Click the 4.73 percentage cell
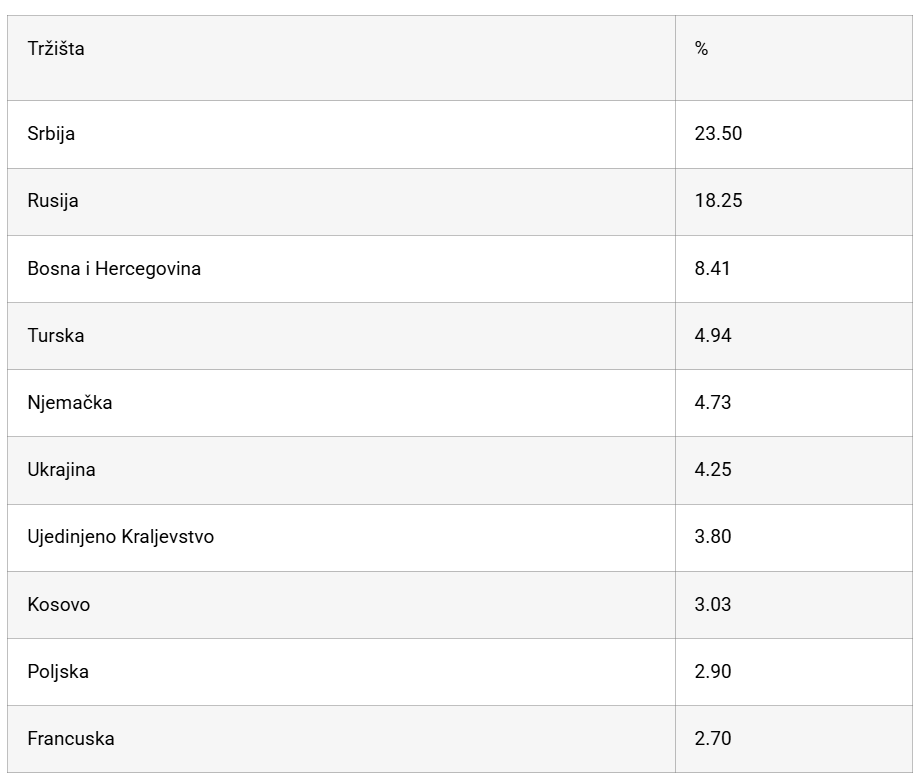Screen dimensions: 916x780 [794, 403]
